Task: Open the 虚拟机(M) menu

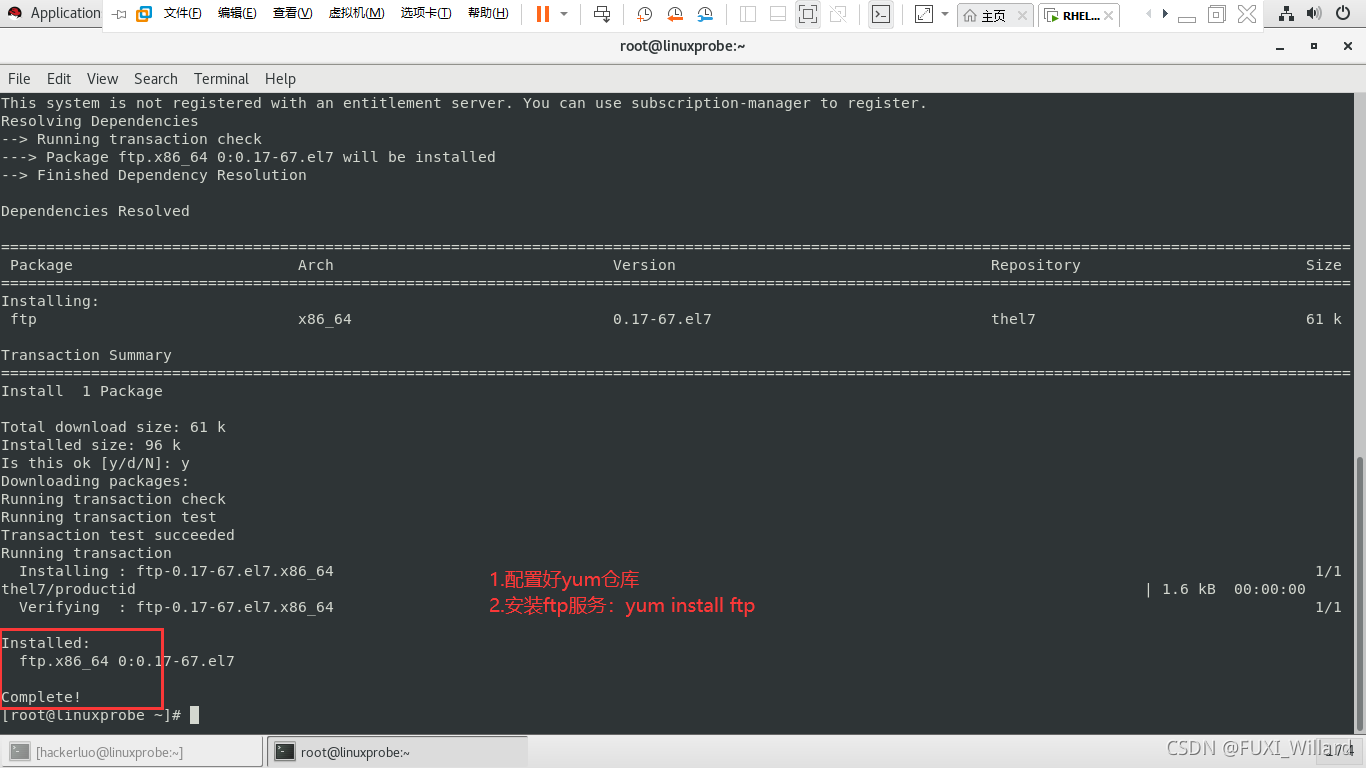Action: point(356,14)
